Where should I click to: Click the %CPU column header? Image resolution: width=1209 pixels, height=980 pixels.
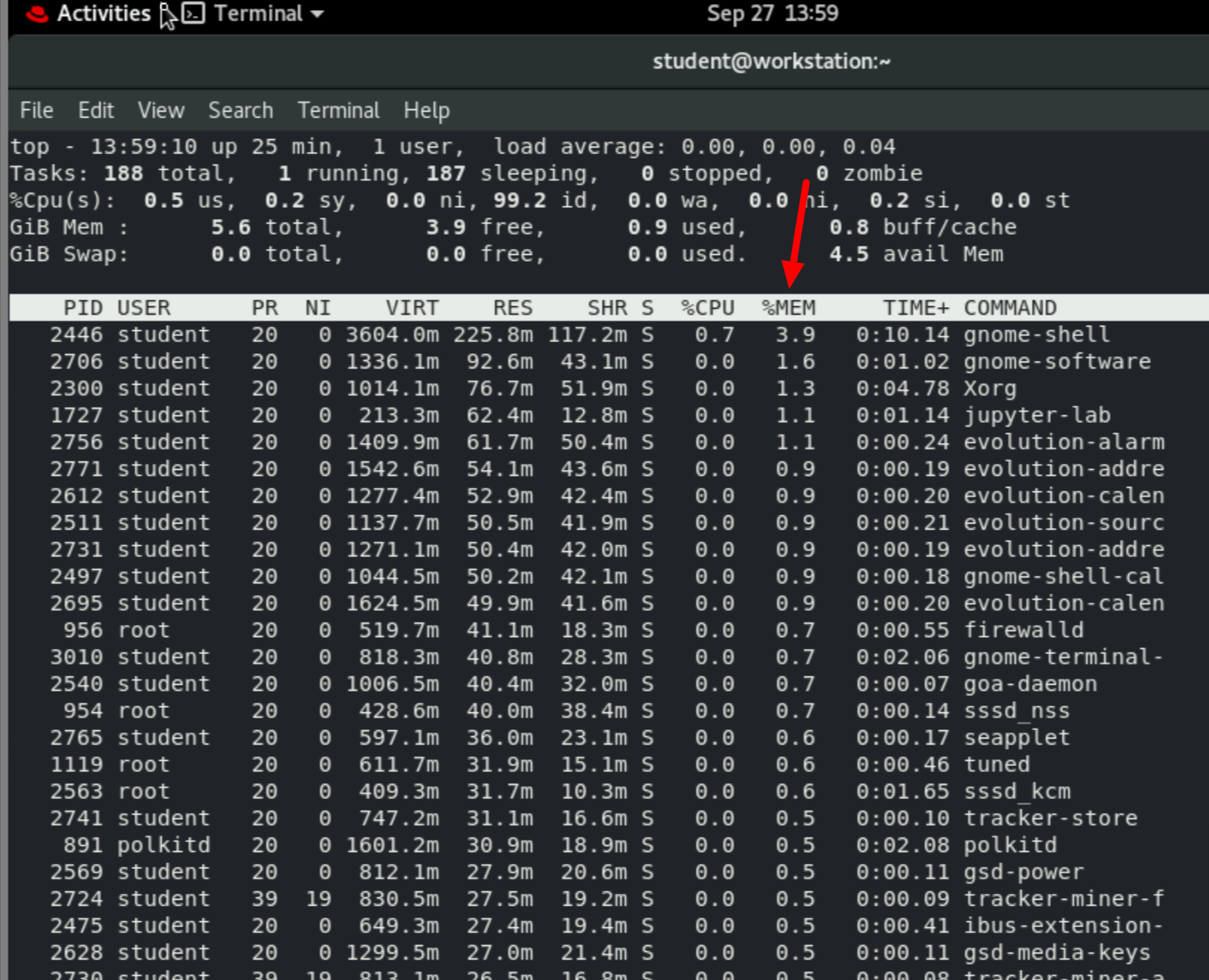point(707,308)
